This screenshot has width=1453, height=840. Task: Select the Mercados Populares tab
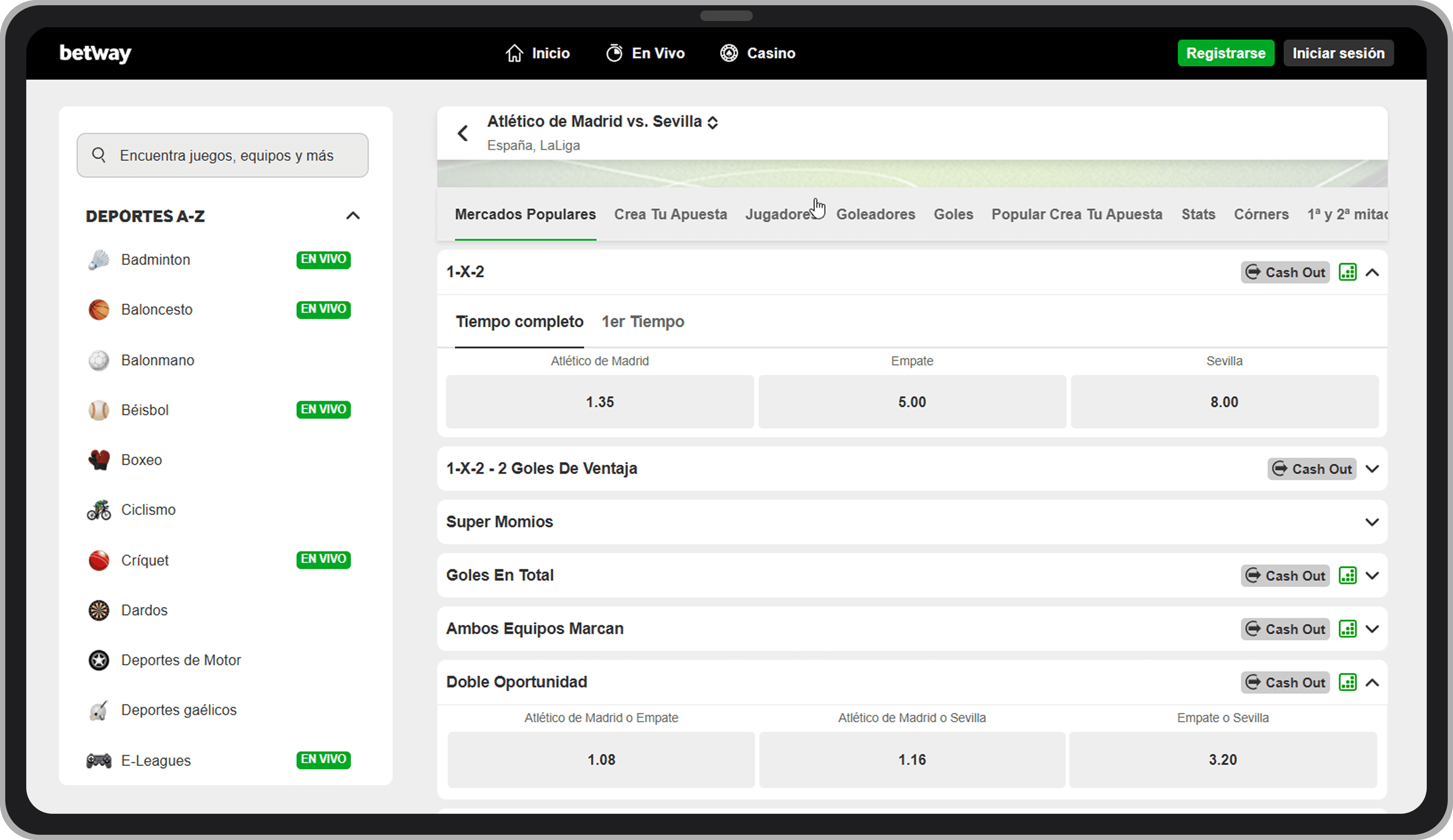point(525,214)
